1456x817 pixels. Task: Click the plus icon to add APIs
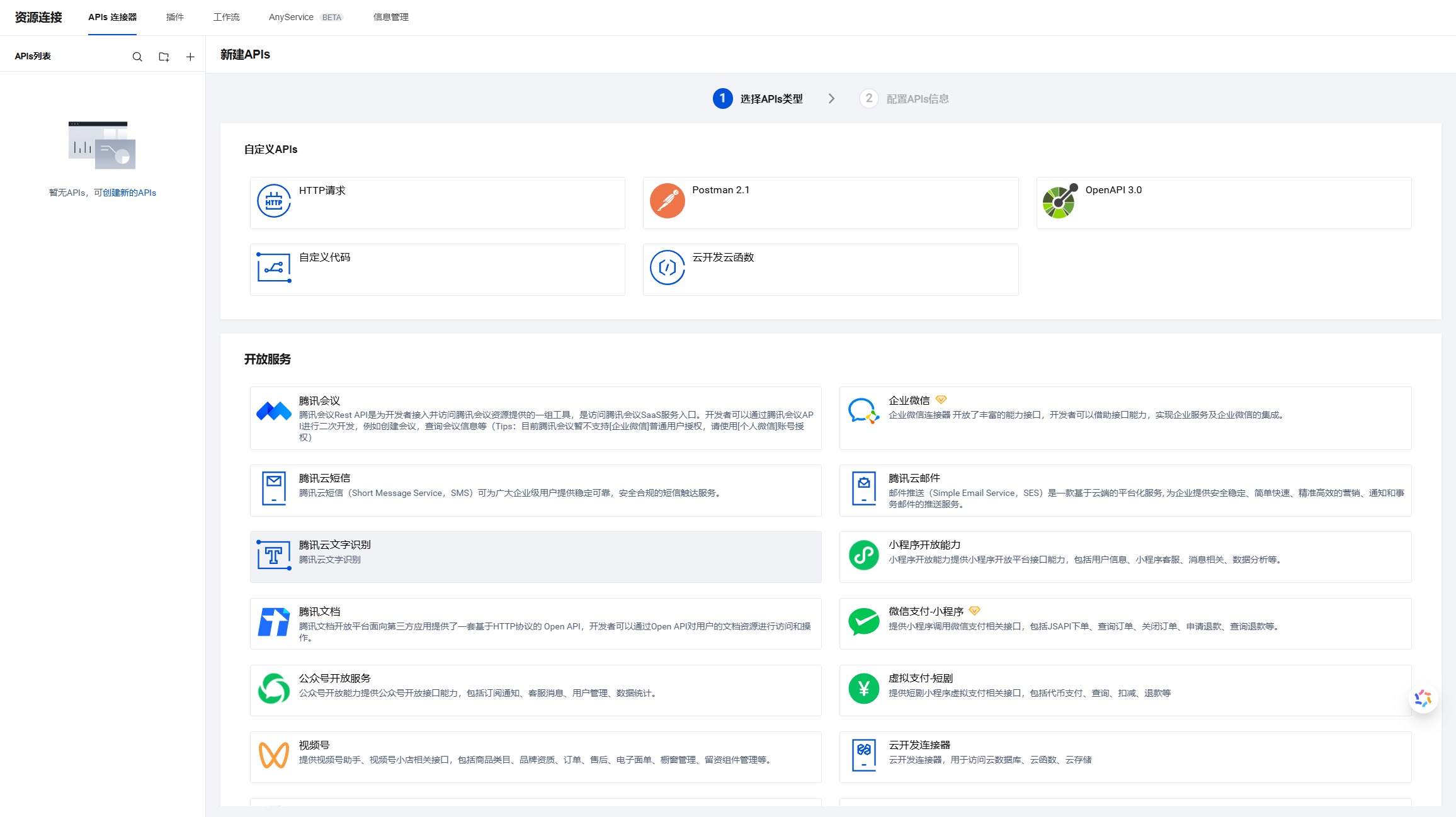click(x=190, y=57)
